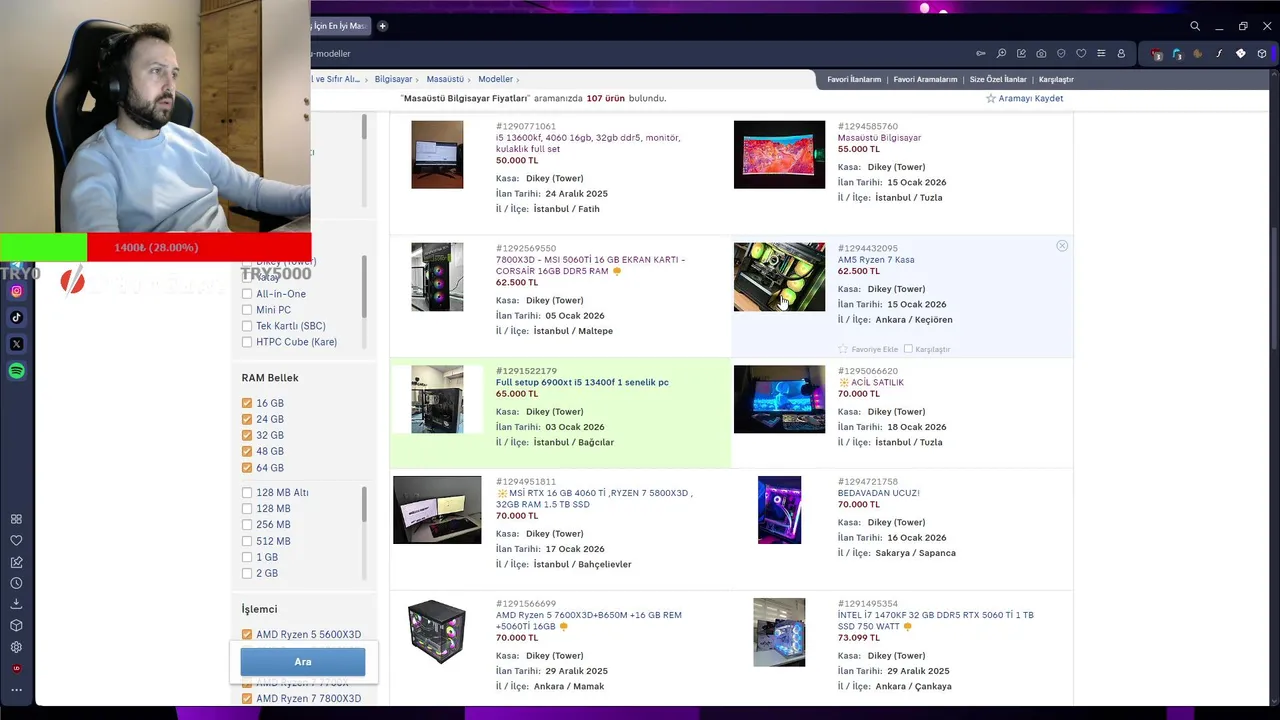This screenshot has height=720, width=1280.
Task: Open Favori Aramalarım menu item
Action: pyautogui.click(x=925, y=79)
